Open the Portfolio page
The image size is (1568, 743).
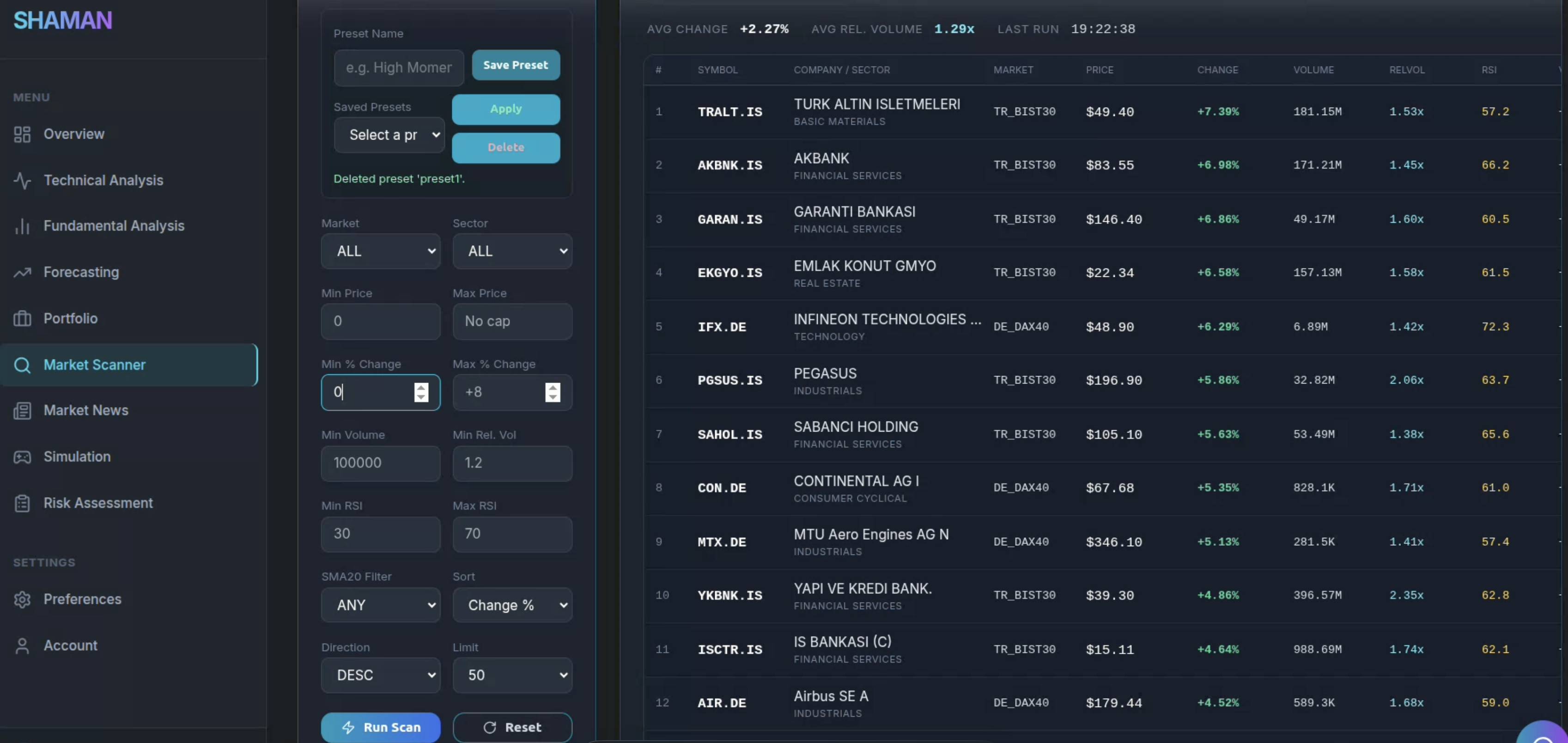coord(70,318)
